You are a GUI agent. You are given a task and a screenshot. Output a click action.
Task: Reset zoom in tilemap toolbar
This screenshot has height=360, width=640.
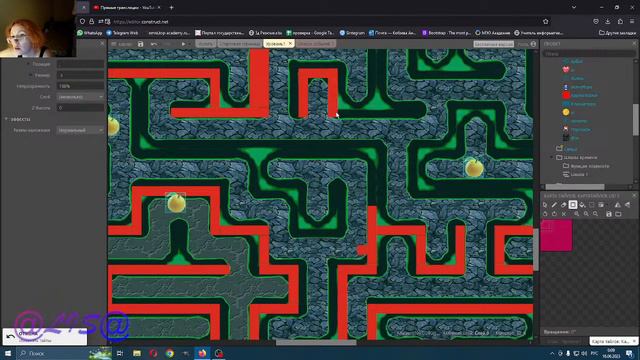596,214
